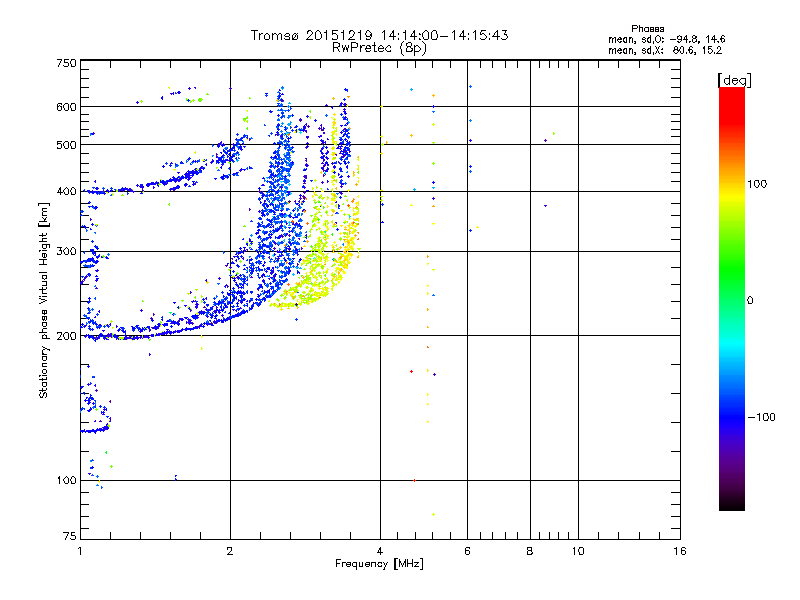Viewport: 800px width, 600px height.
Task: Click the '200' height axis tick label
Action: click(66, 336)
